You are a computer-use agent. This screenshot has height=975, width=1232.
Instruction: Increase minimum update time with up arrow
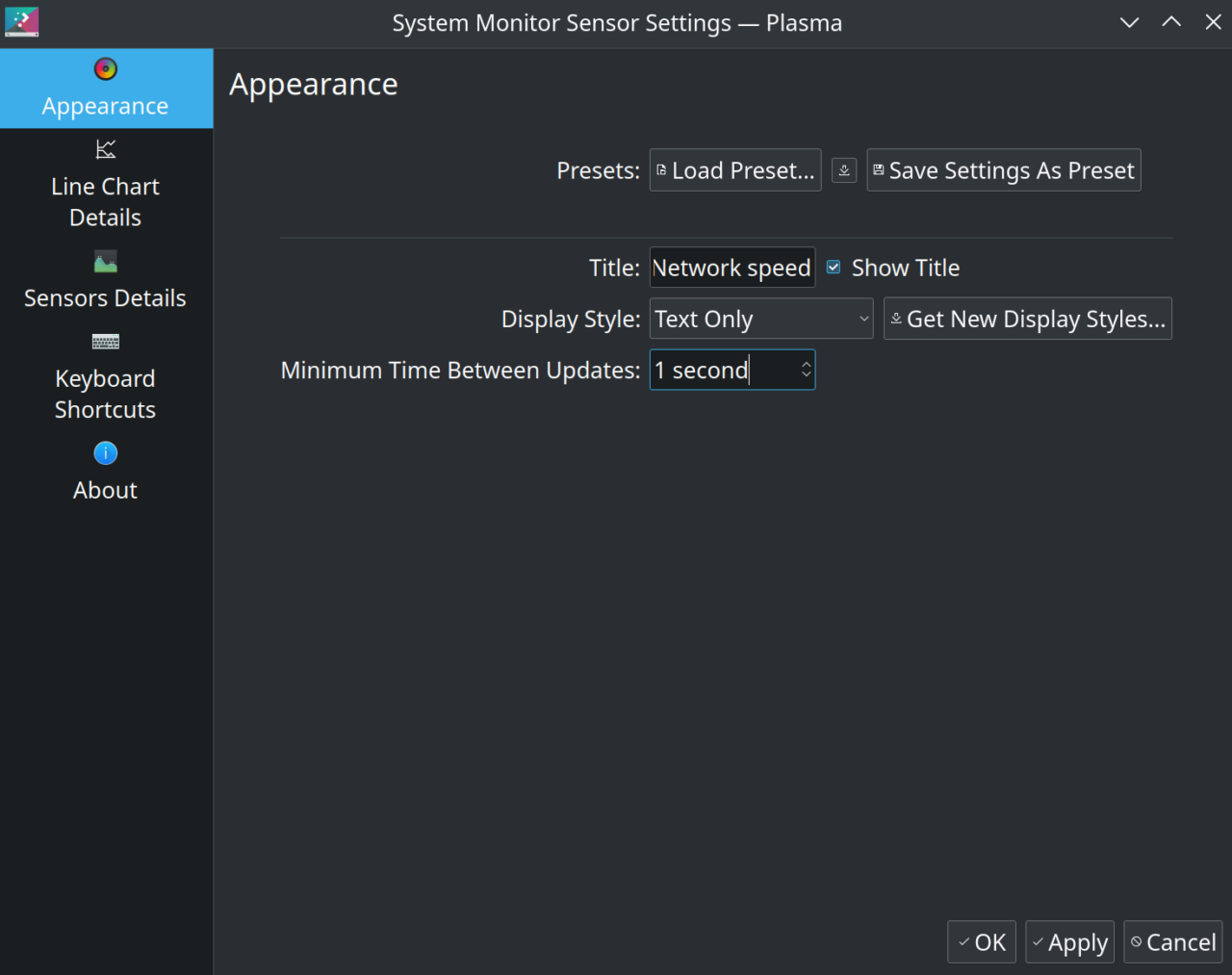(807, 364)
